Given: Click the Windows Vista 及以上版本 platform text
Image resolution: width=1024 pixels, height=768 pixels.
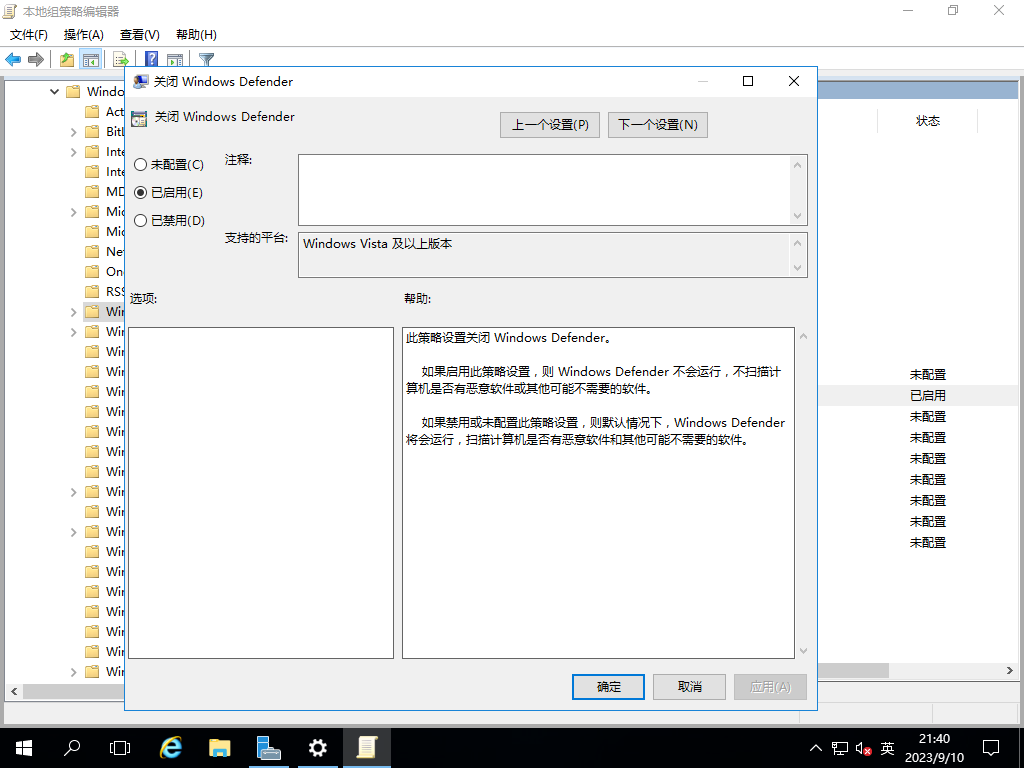Looking at the screenshot, I should [x=377, y=244].
